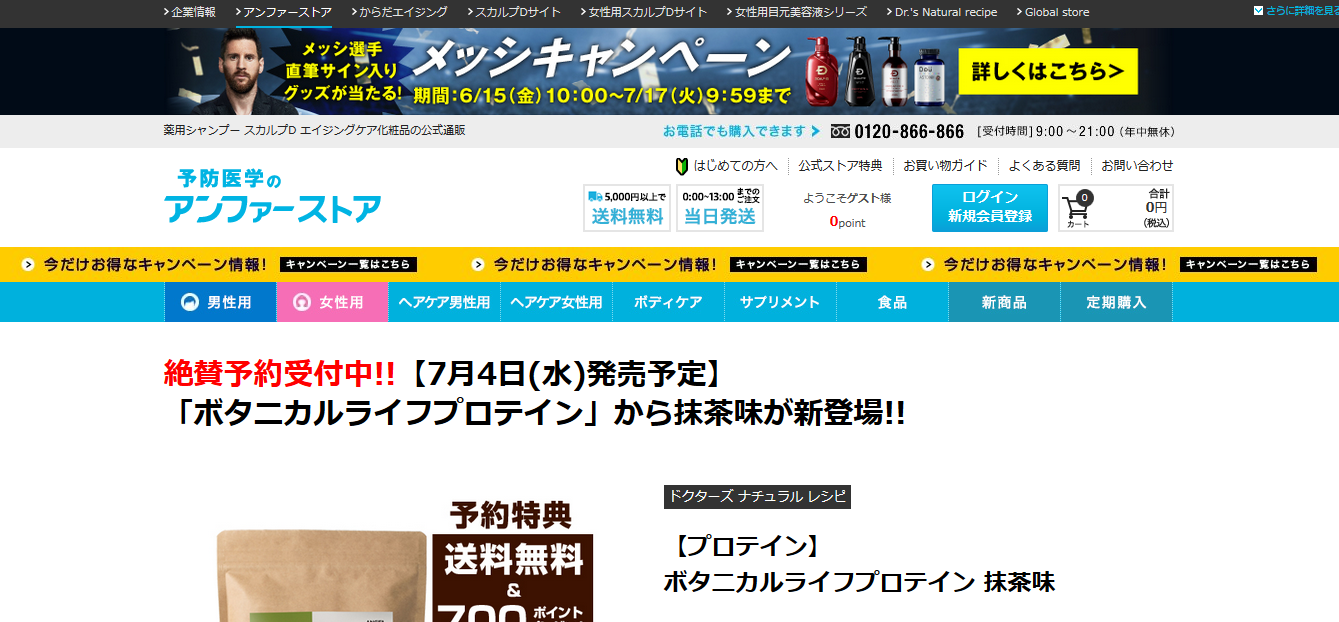Viewport: 1339px width, 622px height.
Task: Click the 予約特典 送料無料 badge image
Action: click(513, 560)
